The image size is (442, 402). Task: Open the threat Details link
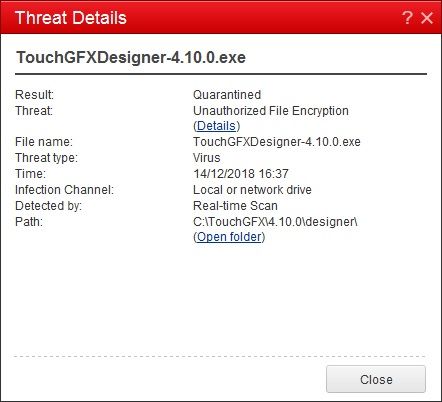coord(216,126)
